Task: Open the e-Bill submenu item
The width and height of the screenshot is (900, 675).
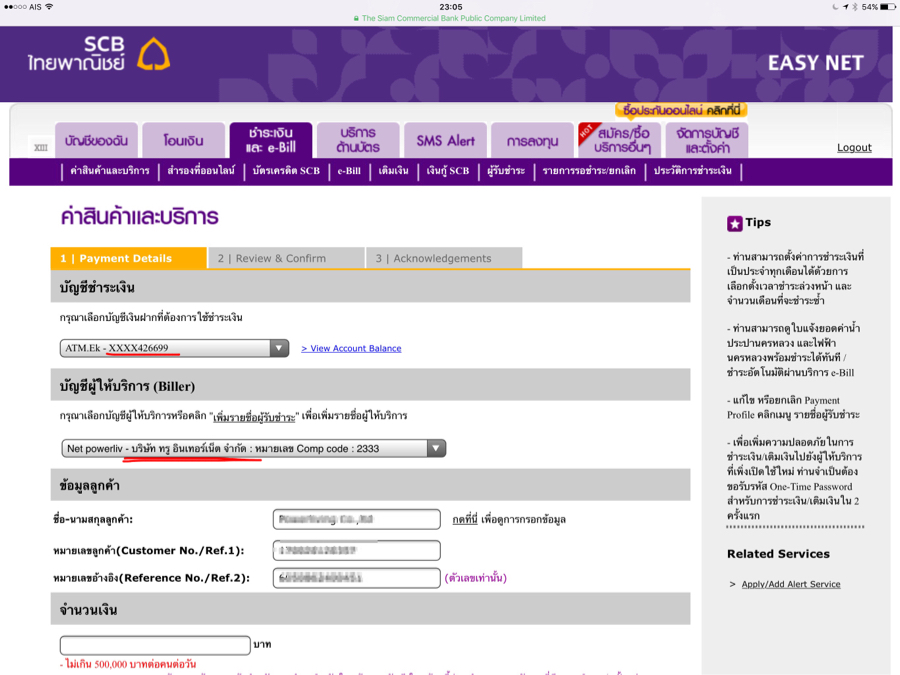Action: tap(349, 170)
